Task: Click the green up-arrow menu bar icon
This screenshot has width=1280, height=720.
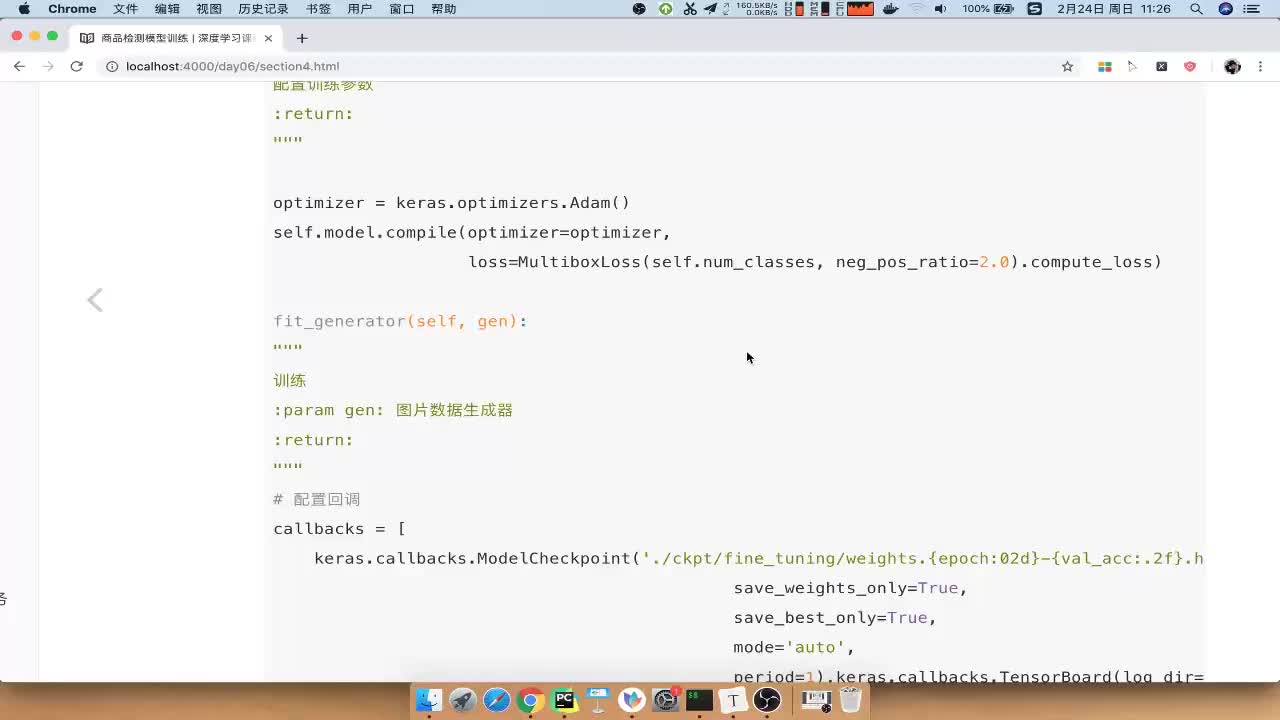Action: click(x=666, y=9)
